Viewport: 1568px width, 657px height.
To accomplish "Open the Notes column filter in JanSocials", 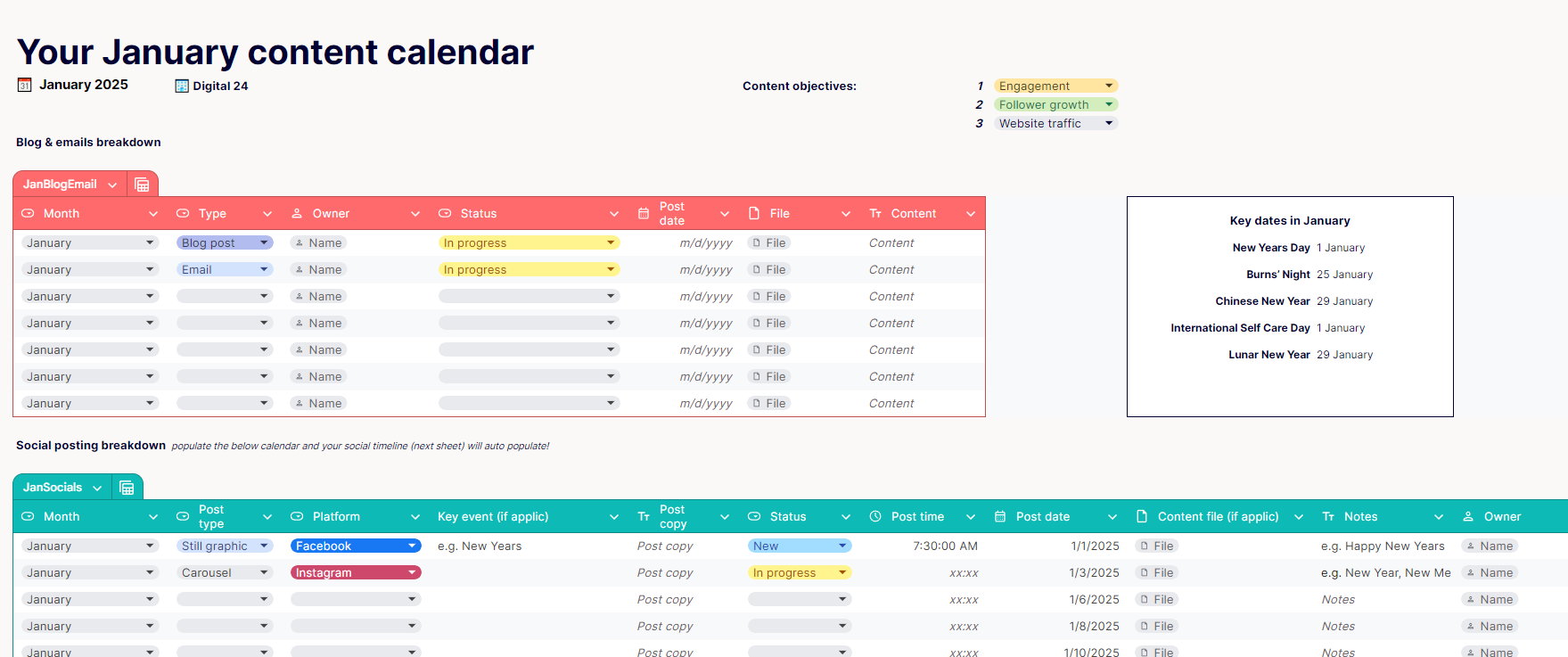I will pos(1439,517).
